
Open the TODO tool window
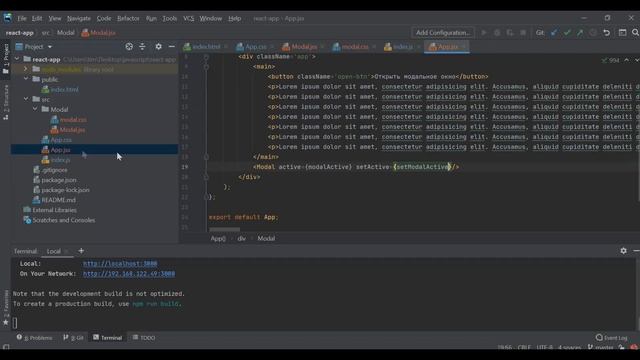[x=144, y=338]
